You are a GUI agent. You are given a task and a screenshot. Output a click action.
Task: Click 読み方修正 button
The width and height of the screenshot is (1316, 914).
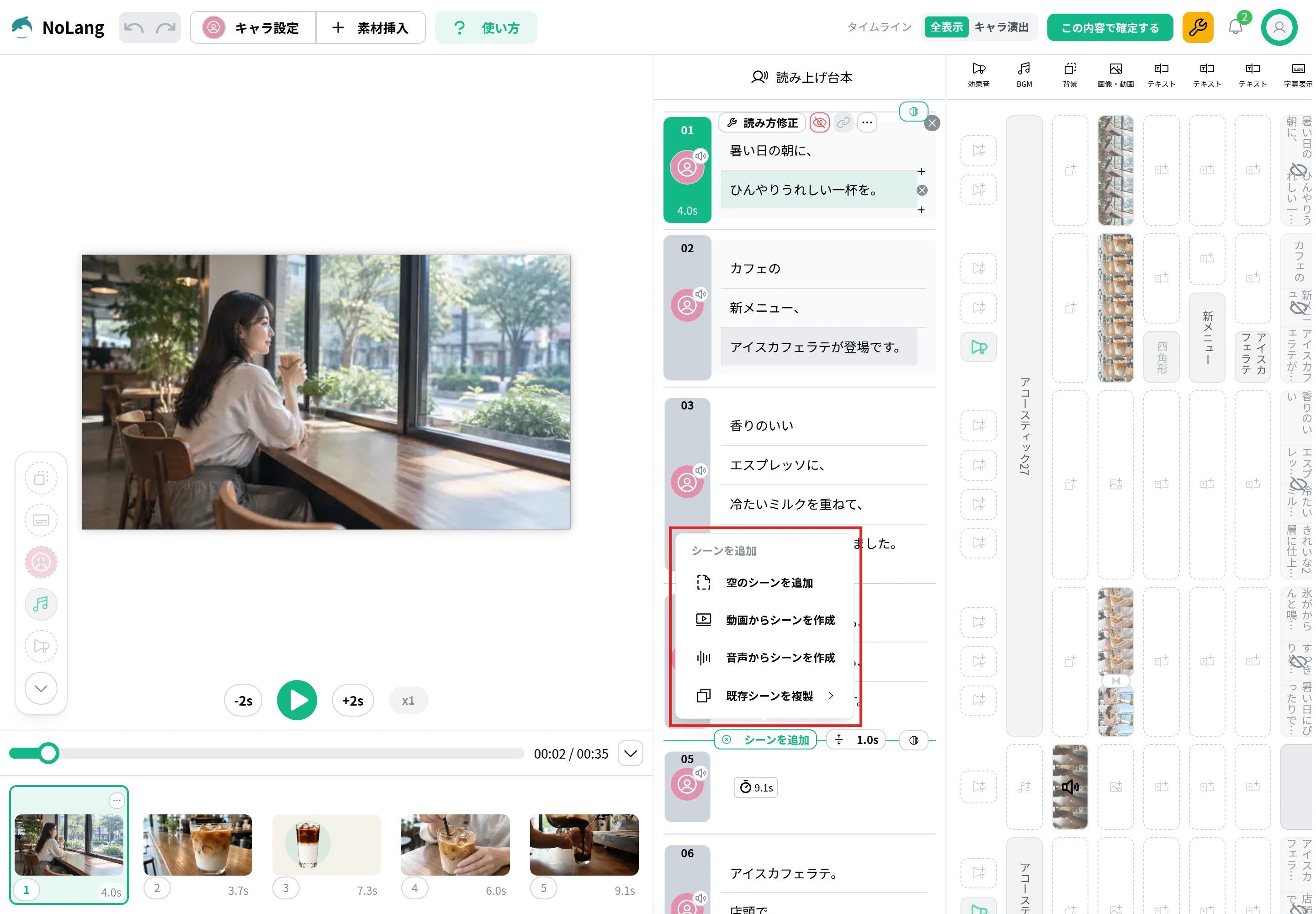(762, 122)
